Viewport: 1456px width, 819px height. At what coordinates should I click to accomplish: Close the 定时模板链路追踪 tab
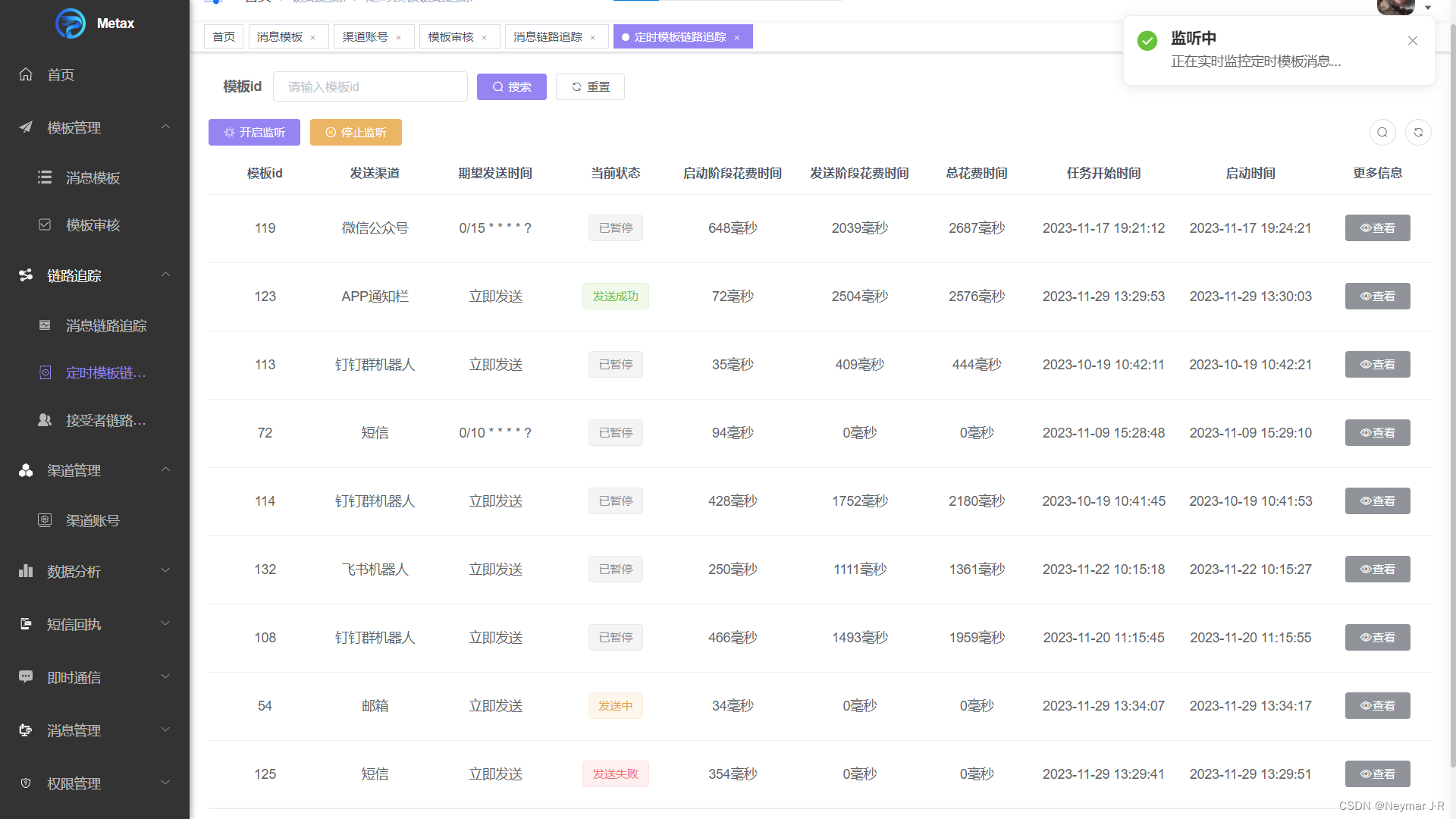(x=736, y=37)
